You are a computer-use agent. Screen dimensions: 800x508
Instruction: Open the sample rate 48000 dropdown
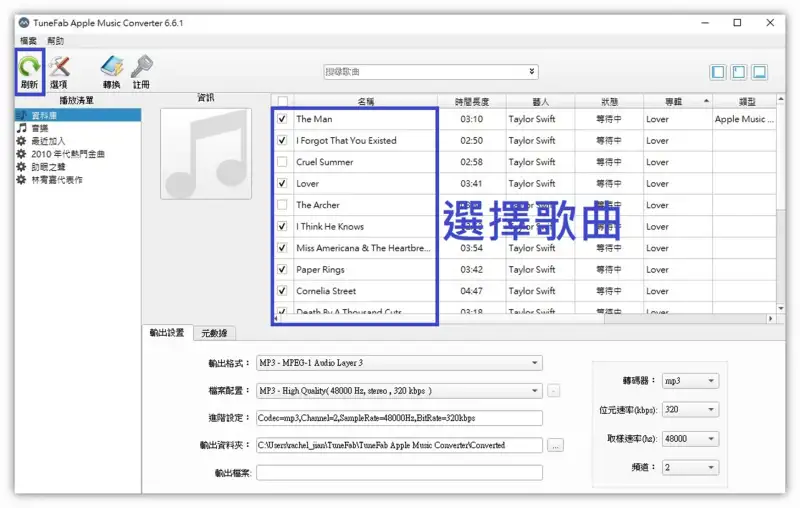point(690,439)
